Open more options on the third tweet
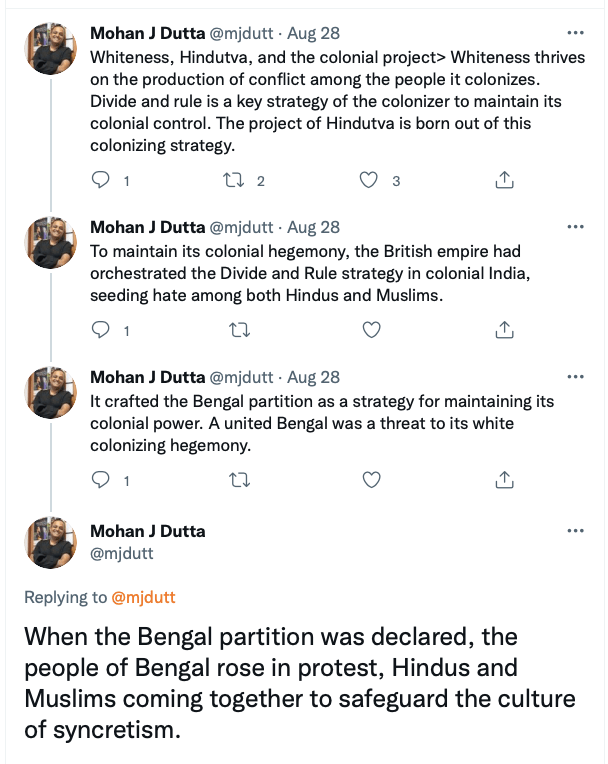Viewport: 608px width, 764px height. [575, 377]
